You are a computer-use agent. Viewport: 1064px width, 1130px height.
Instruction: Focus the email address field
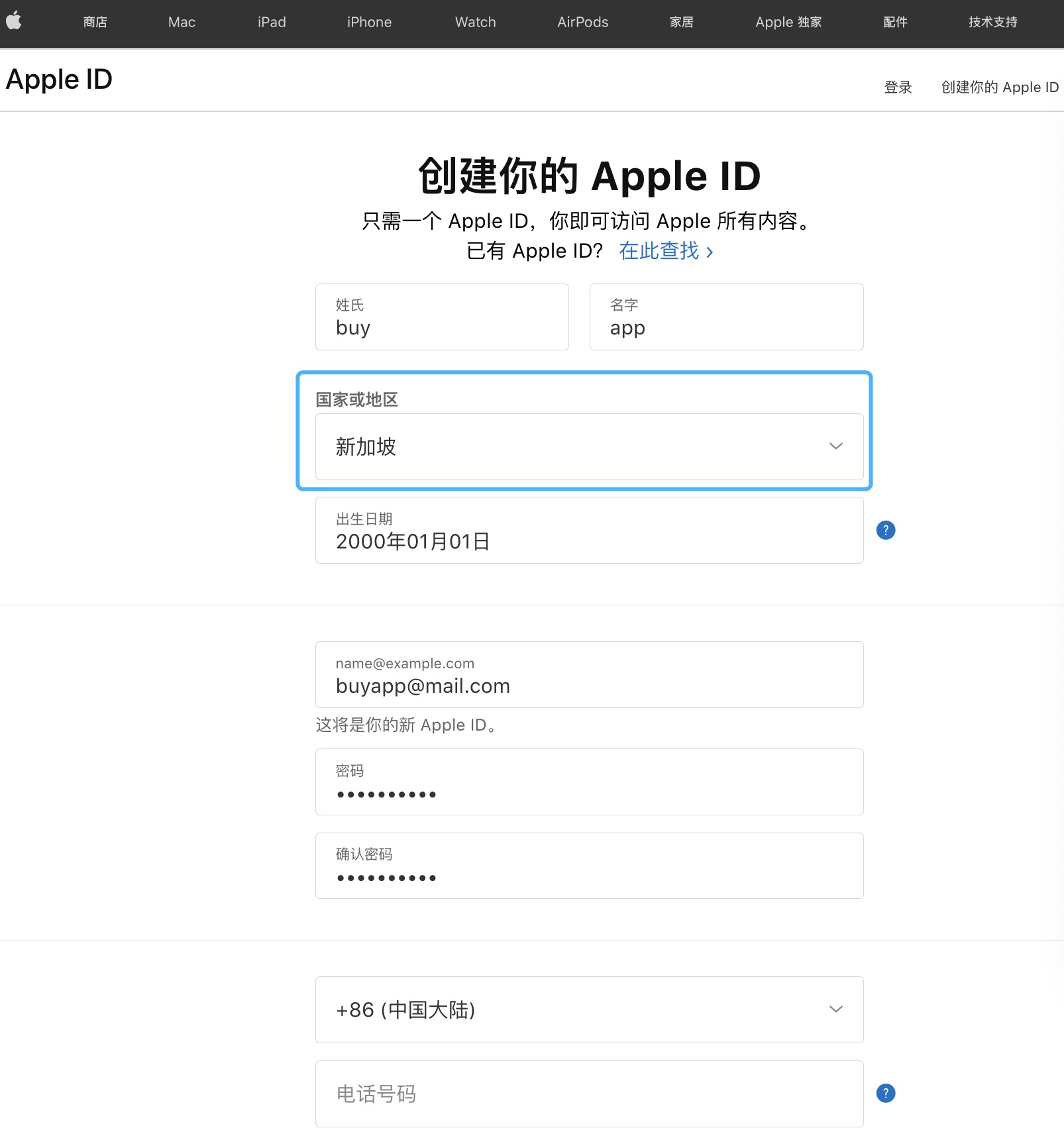coord(588,675)
